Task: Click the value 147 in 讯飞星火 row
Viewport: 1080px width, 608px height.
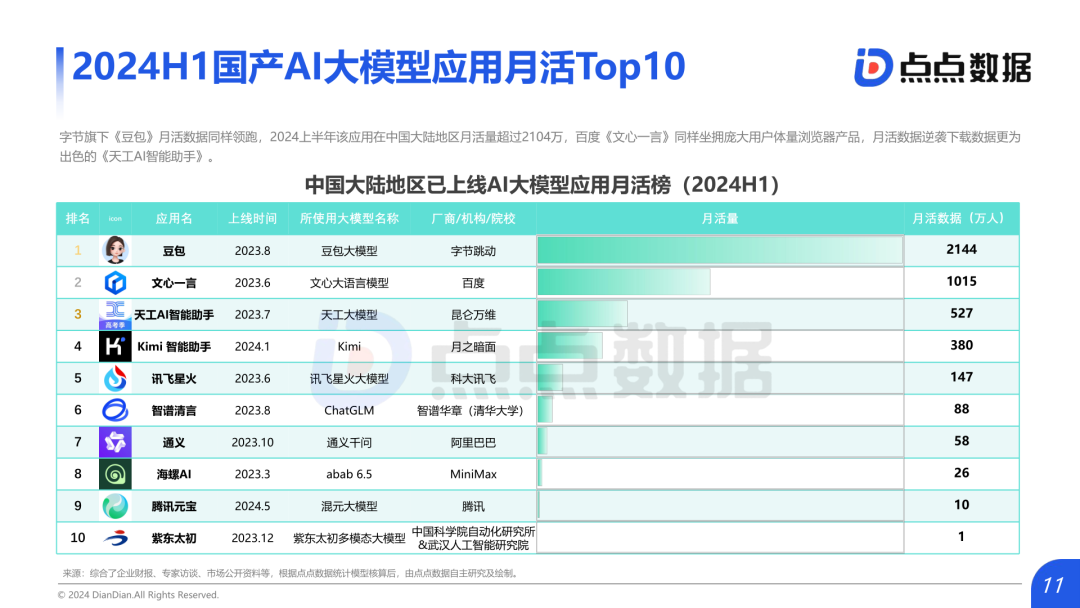Action: click(x=962, y=377)
